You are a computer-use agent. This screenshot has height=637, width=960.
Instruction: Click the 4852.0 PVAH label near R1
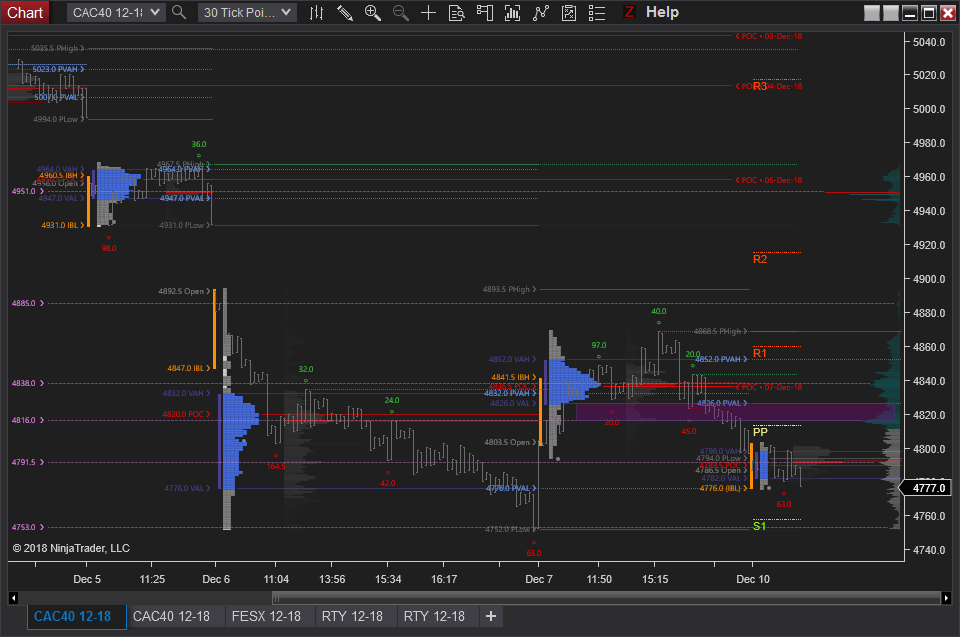721,360
